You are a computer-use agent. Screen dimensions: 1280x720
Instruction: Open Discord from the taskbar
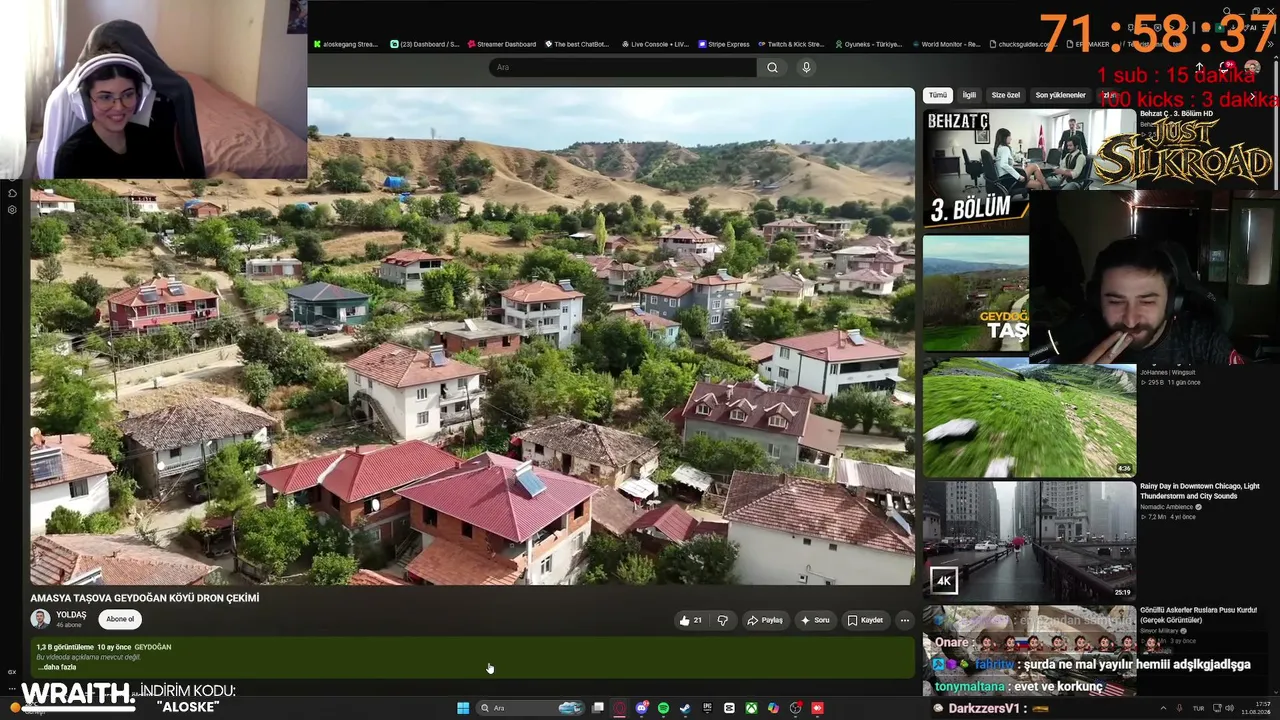tap(641, 708)
